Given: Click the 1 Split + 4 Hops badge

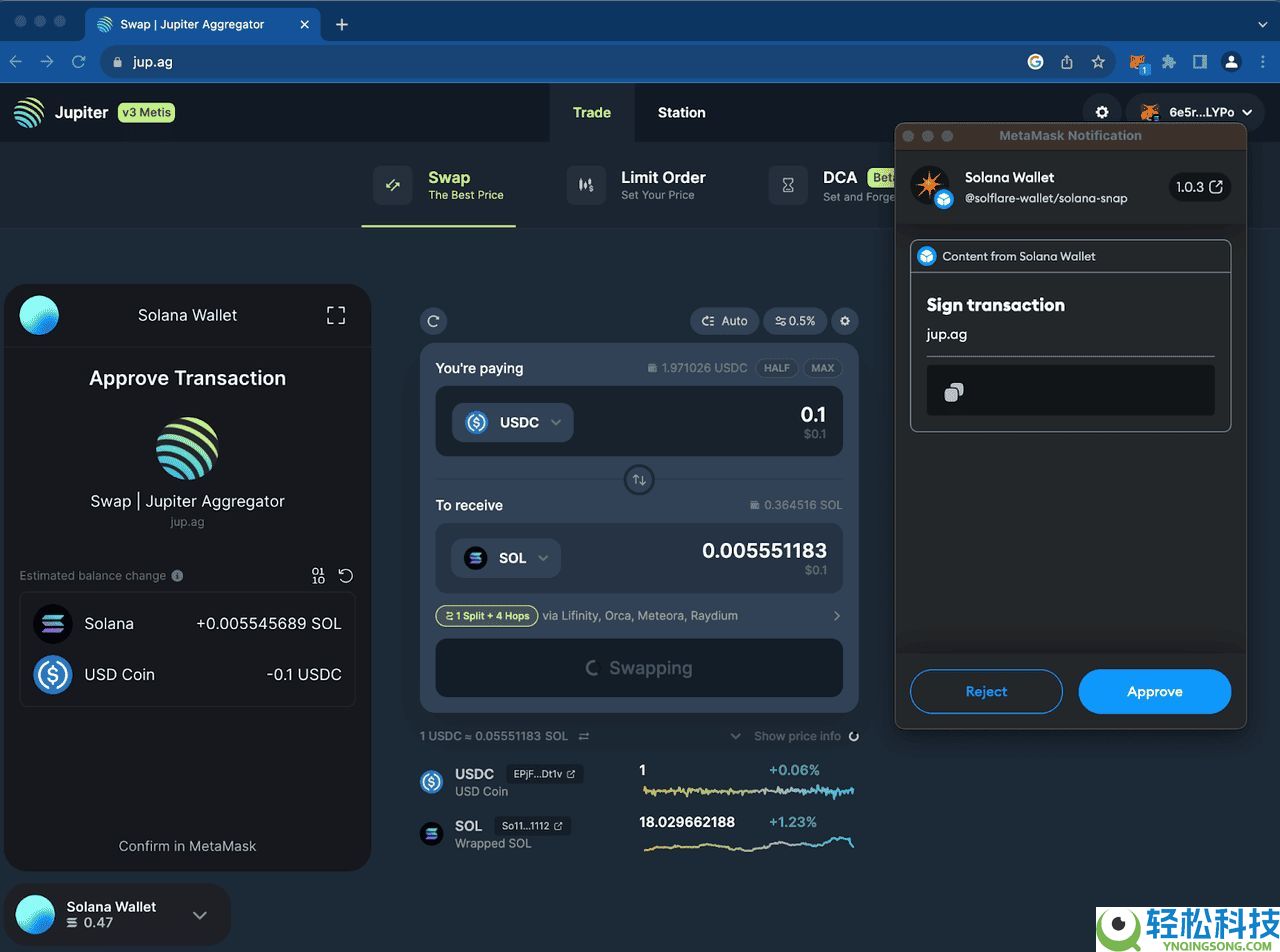Looking at the screenshot, I should (x=487, y=616).
